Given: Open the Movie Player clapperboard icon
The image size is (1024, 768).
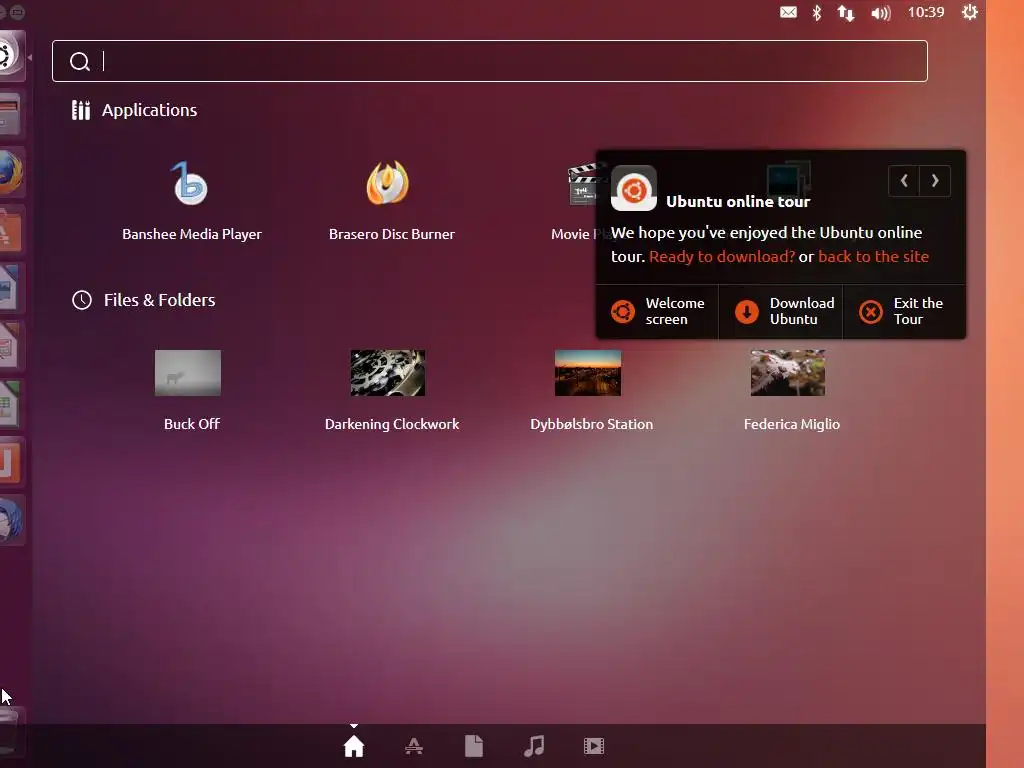Looking at the screenshot, I should (582, 185).
